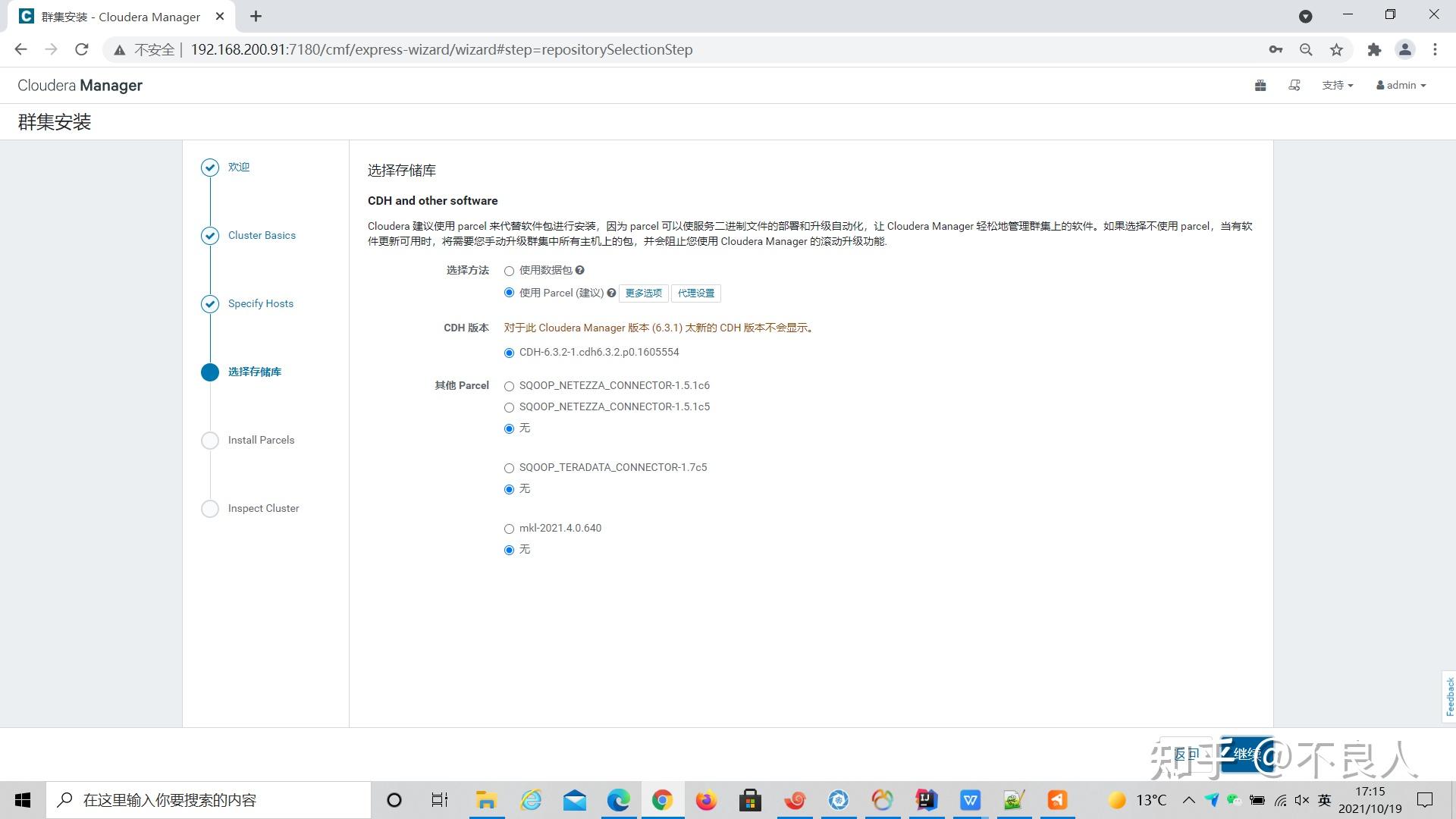Click the help icon next to 使用数据包
Viewport: 1456px width, 819px height.
click(x=579, y=271)
